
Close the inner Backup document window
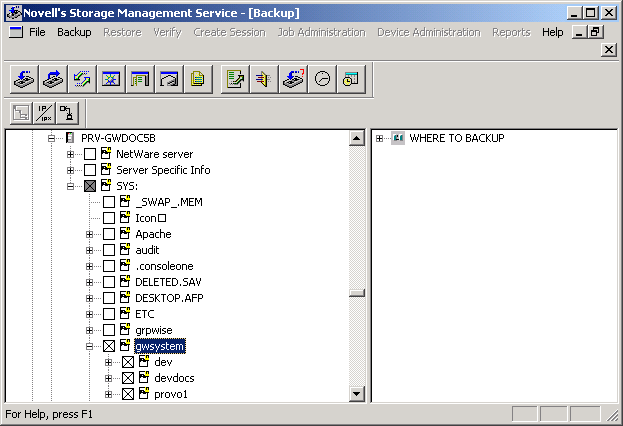pos(609,50)
